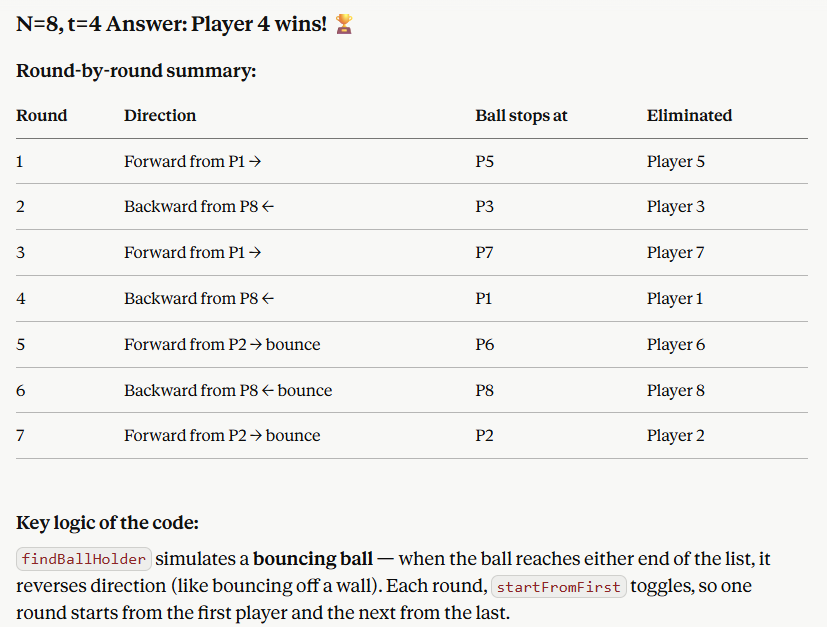Click the Forward from P2 bounce text in round 5
The width and height of the screenshot is (827, 627).
pyautogui.click(x=222, y=344)
